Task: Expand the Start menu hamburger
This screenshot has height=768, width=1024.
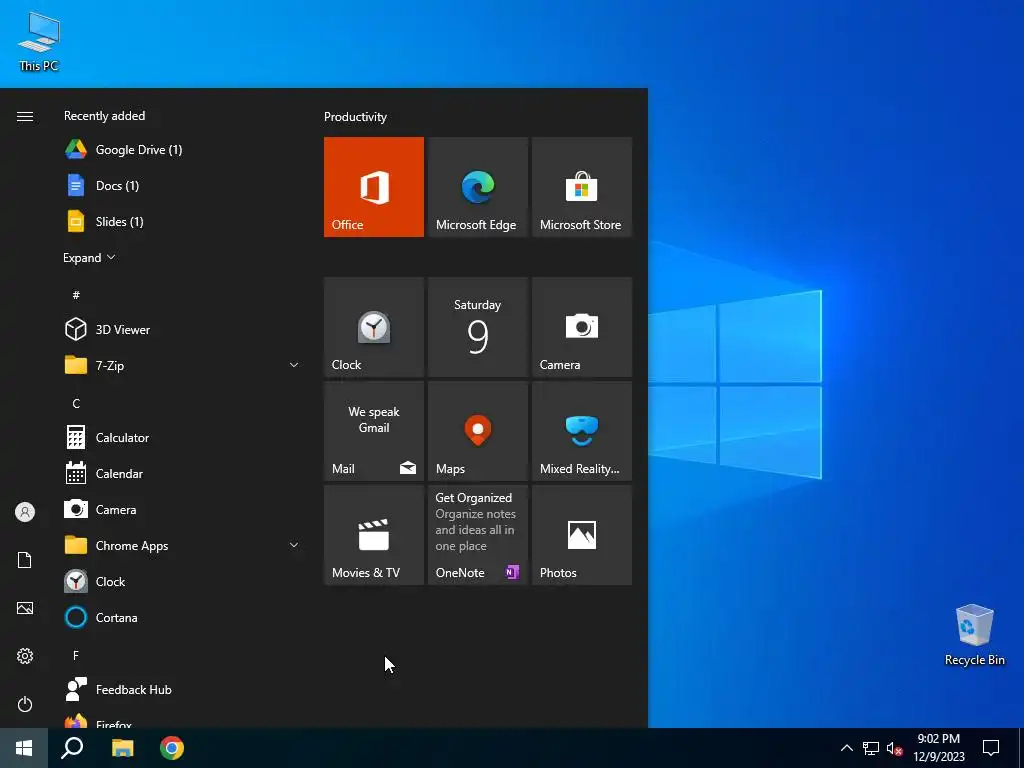Action: click(25, 116)
